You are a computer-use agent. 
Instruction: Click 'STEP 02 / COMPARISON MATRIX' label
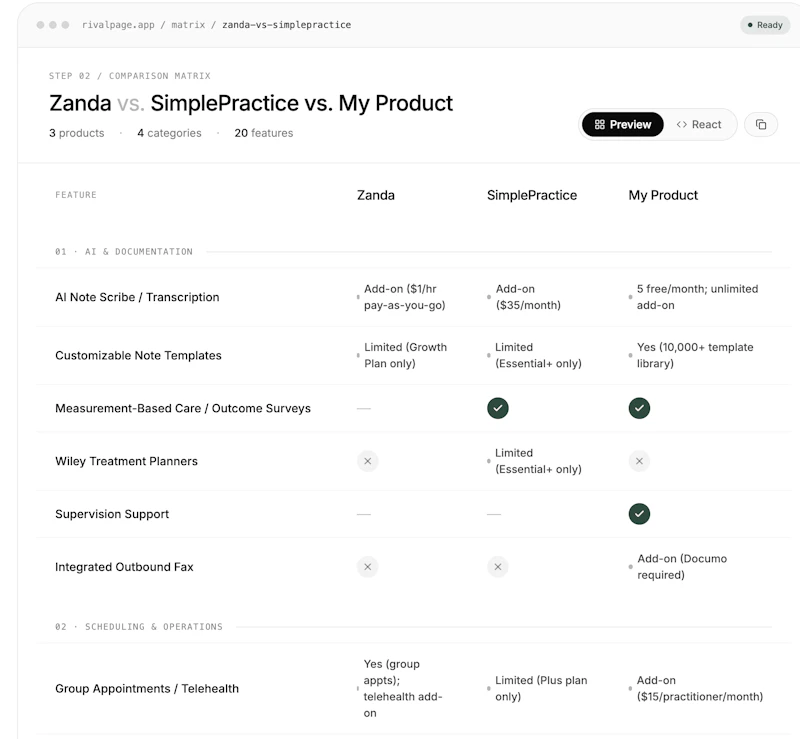[x=130, y=76]
